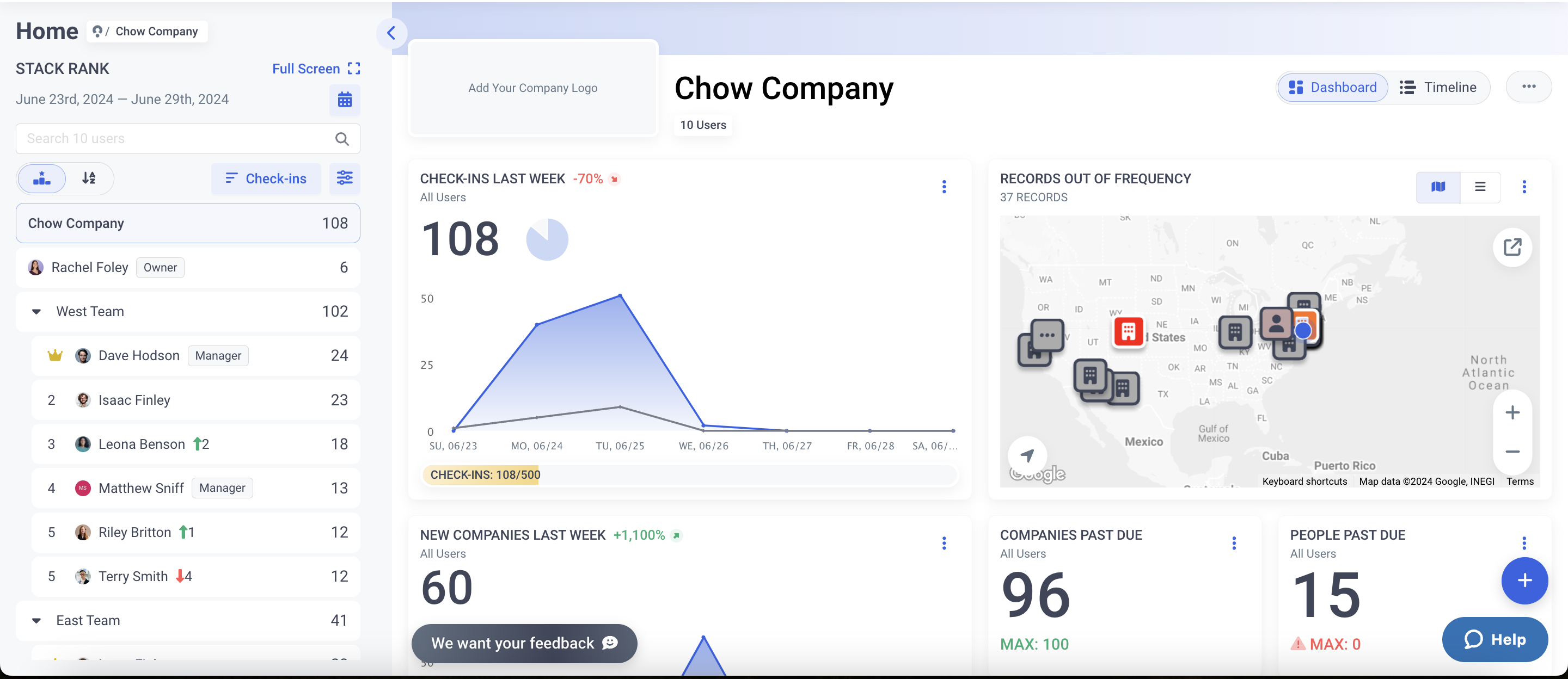Click the TU, 06/25 chart peak point
The width and height of the screenshot is (1568, 679).
point(620,295)
